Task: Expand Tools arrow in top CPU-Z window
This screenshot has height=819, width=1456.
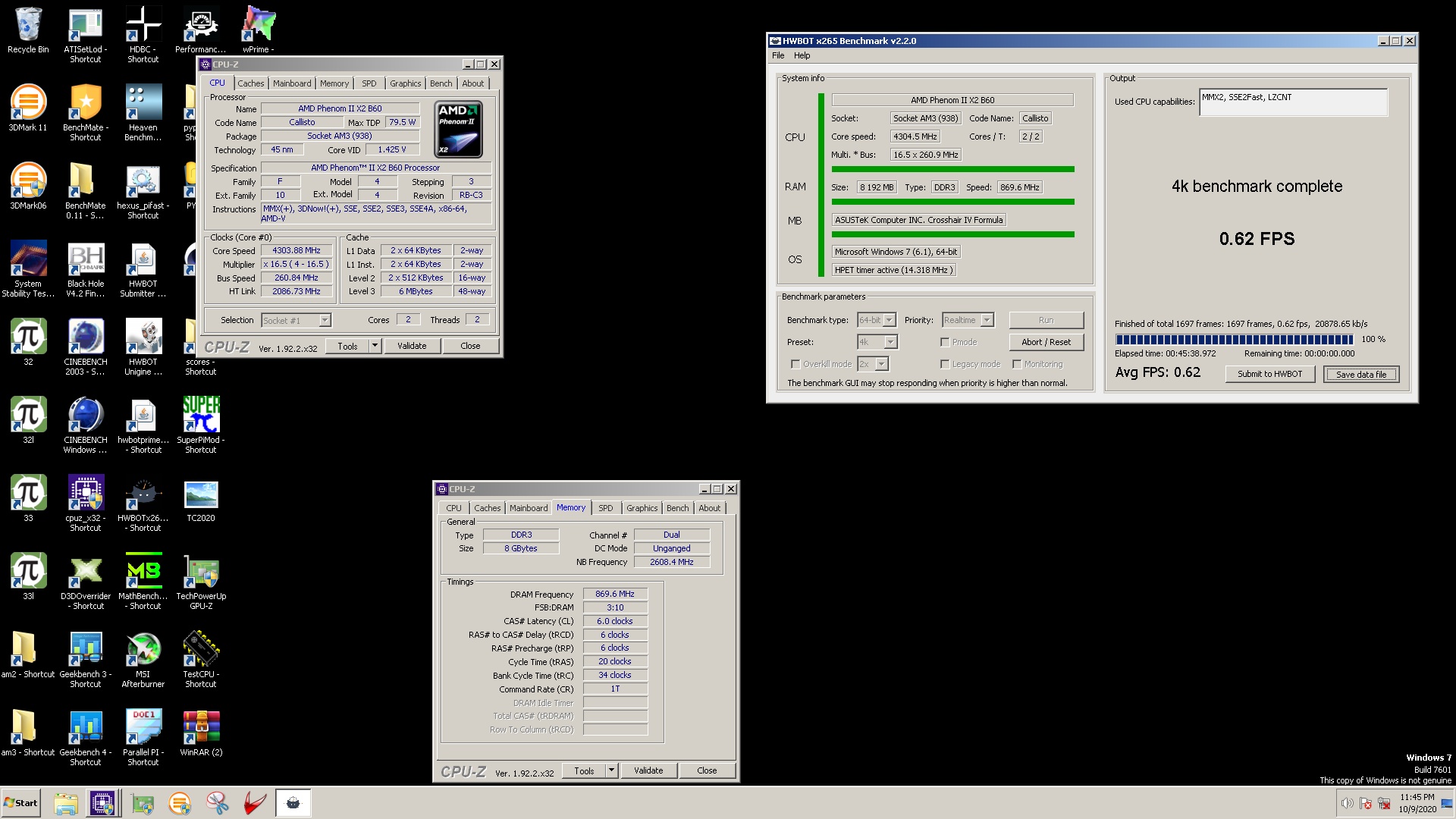Action: tap(375, 346)
